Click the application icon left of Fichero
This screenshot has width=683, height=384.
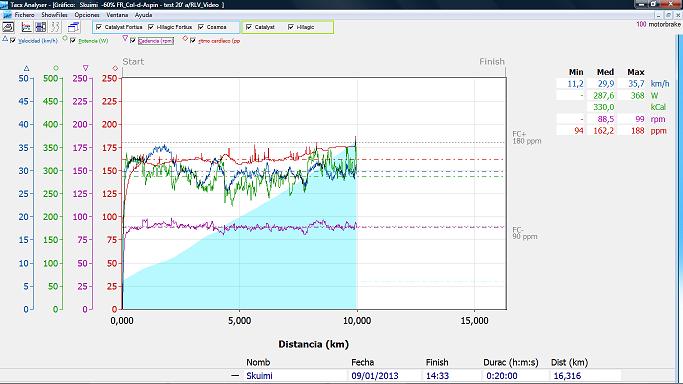coord(7,15)
